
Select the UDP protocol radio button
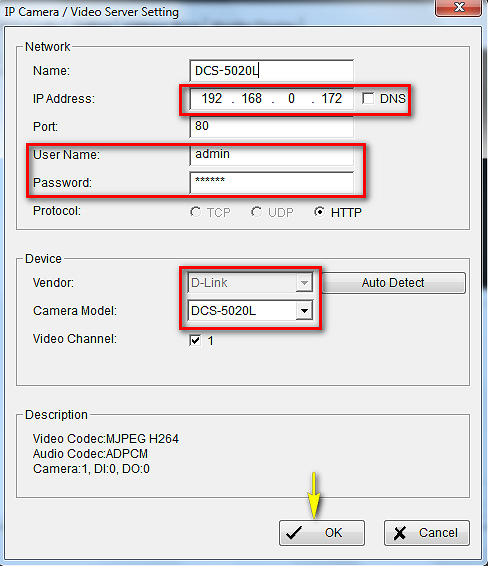[256, 212]
